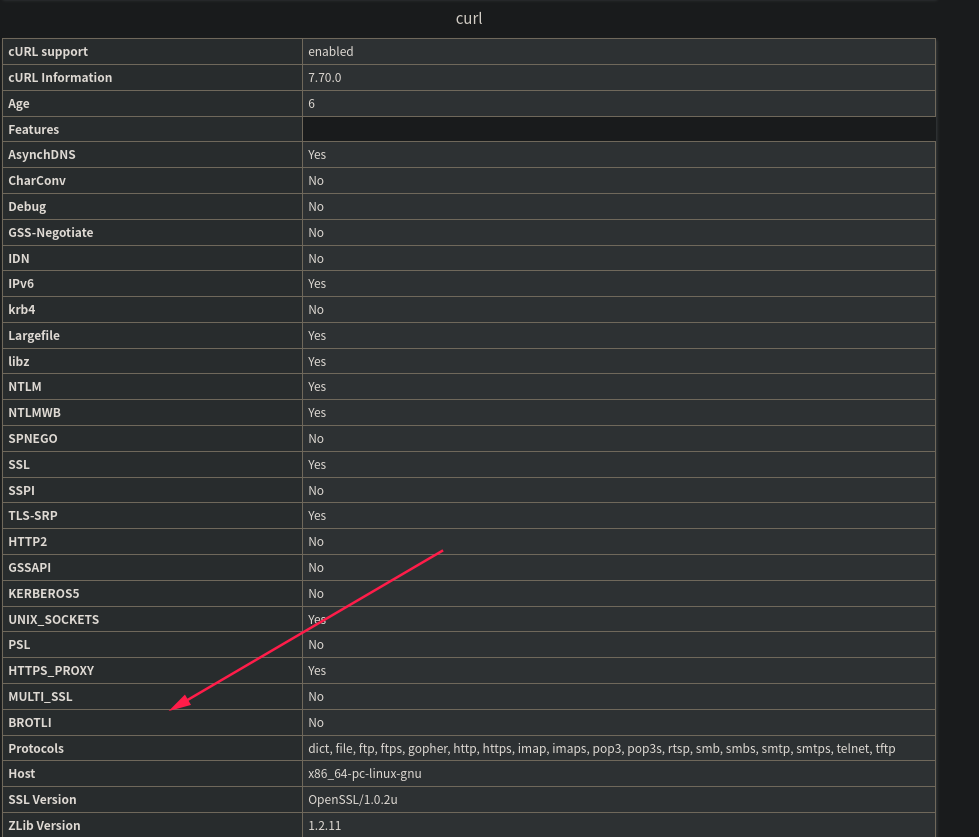The width and height of the screenshot is (979, 837).
Task: Click the "Protocols" row label
Action: 36,748
